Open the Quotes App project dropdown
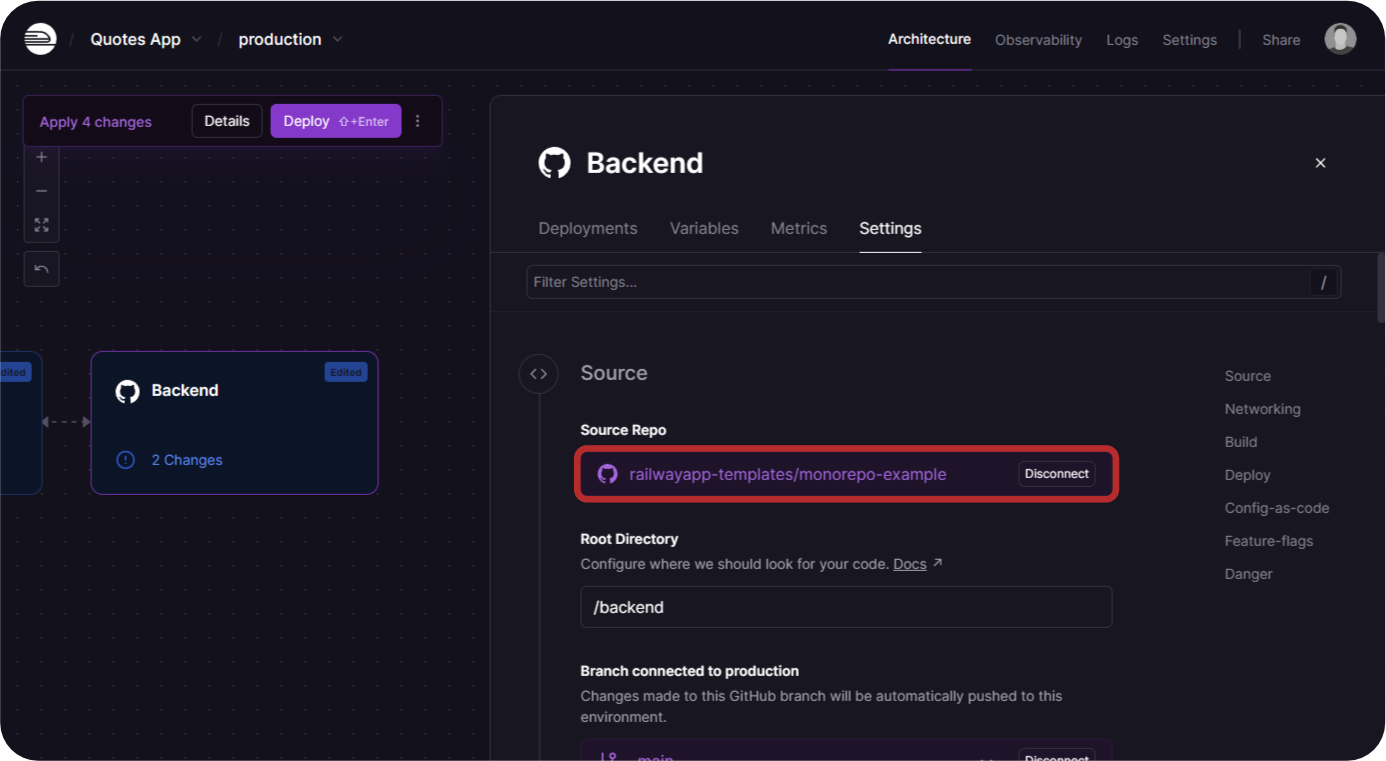This screenshot has height=761, width=1386. (146, 39)
